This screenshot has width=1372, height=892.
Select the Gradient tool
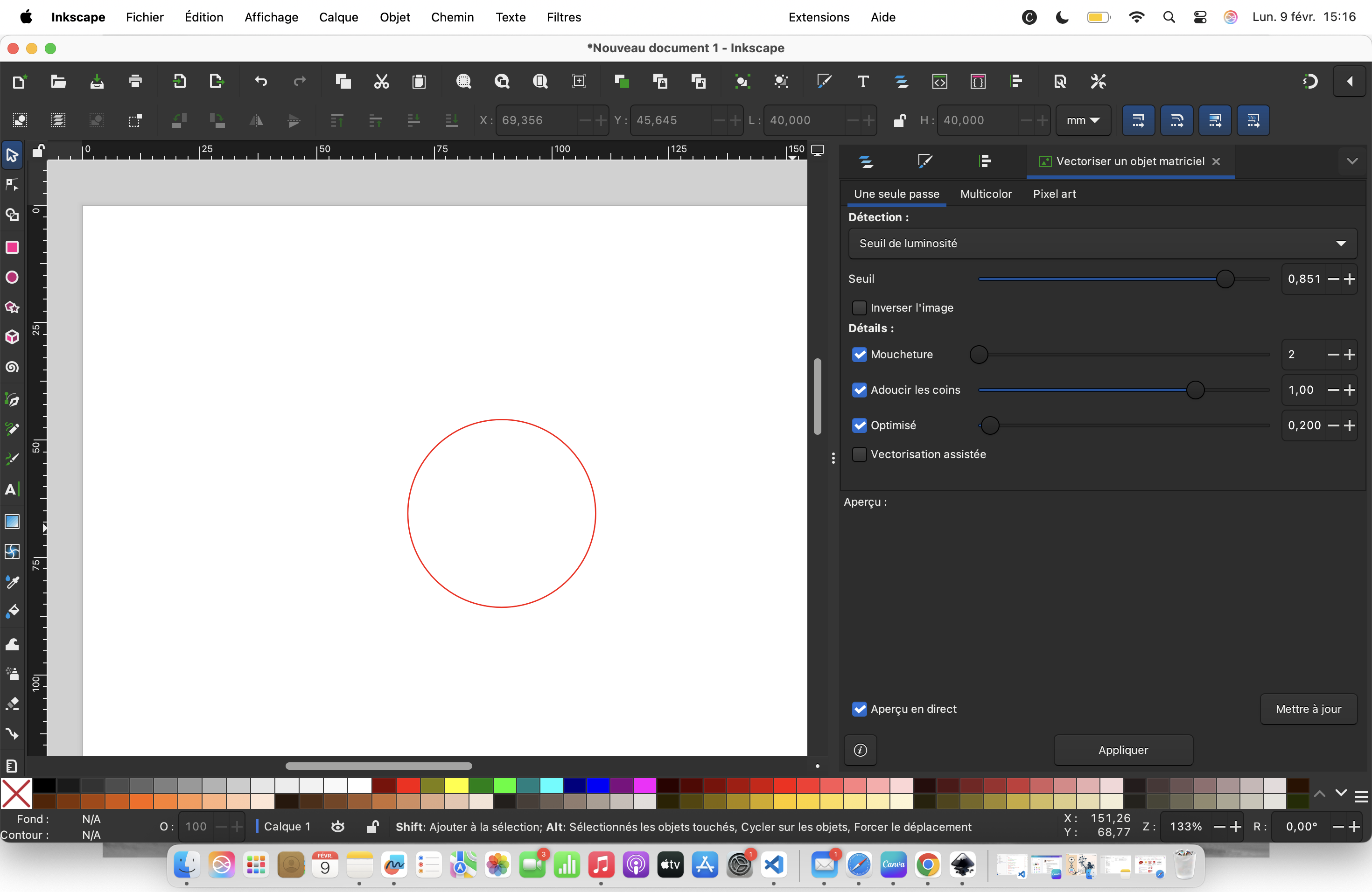click(x=12, y=522)
